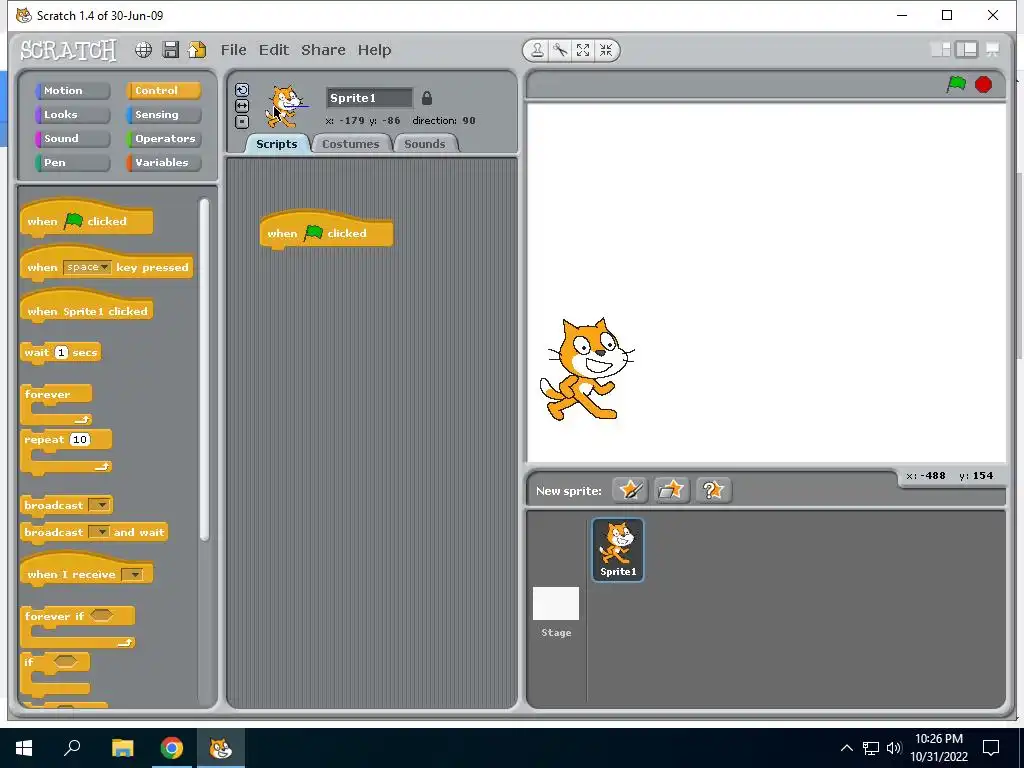Show hidden system tray icons
The image size is (1024, 768).
point(846,748)
